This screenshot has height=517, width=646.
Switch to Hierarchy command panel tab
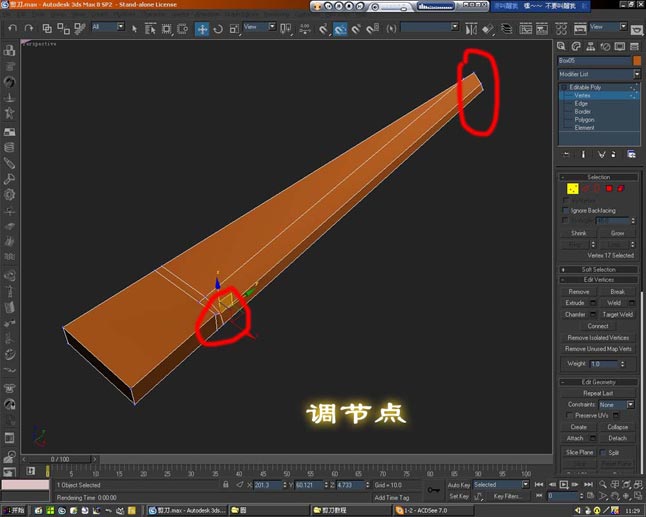(590, 46)
